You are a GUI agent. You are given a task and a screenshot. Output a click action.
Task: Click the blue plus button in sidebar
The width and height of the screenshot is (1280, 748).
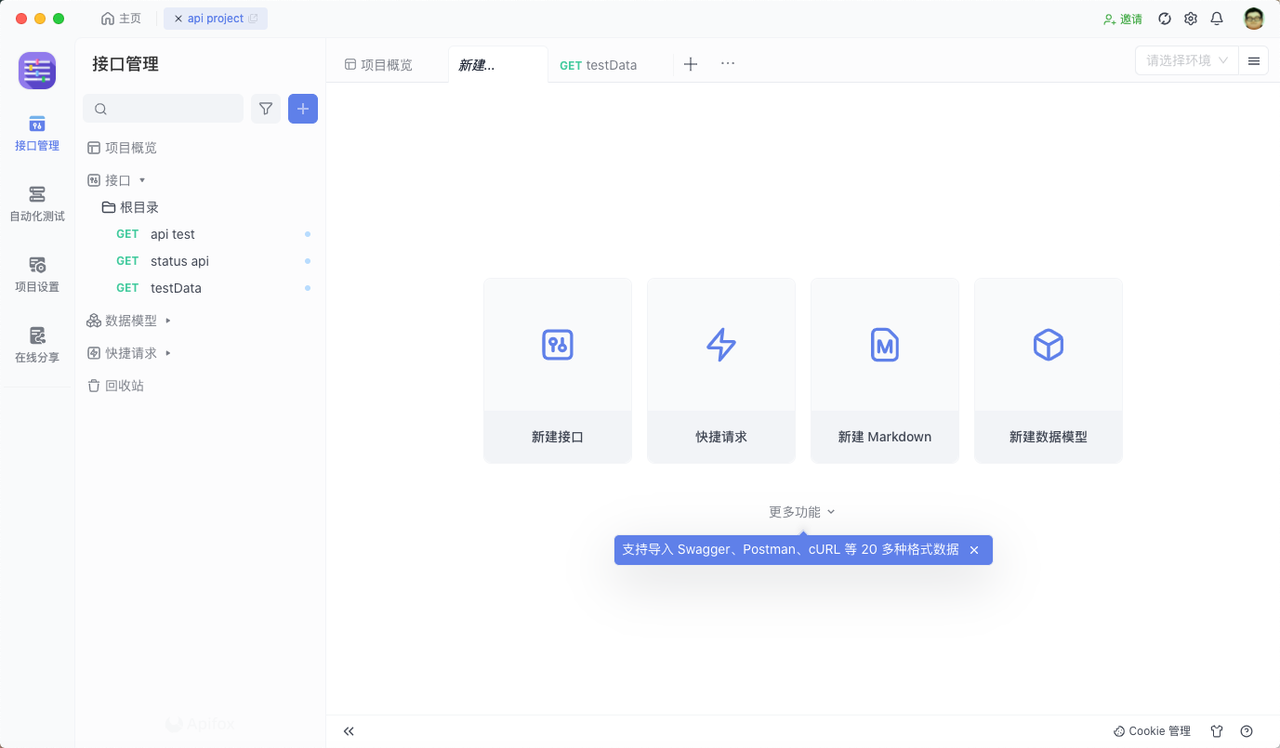[303, 109]
